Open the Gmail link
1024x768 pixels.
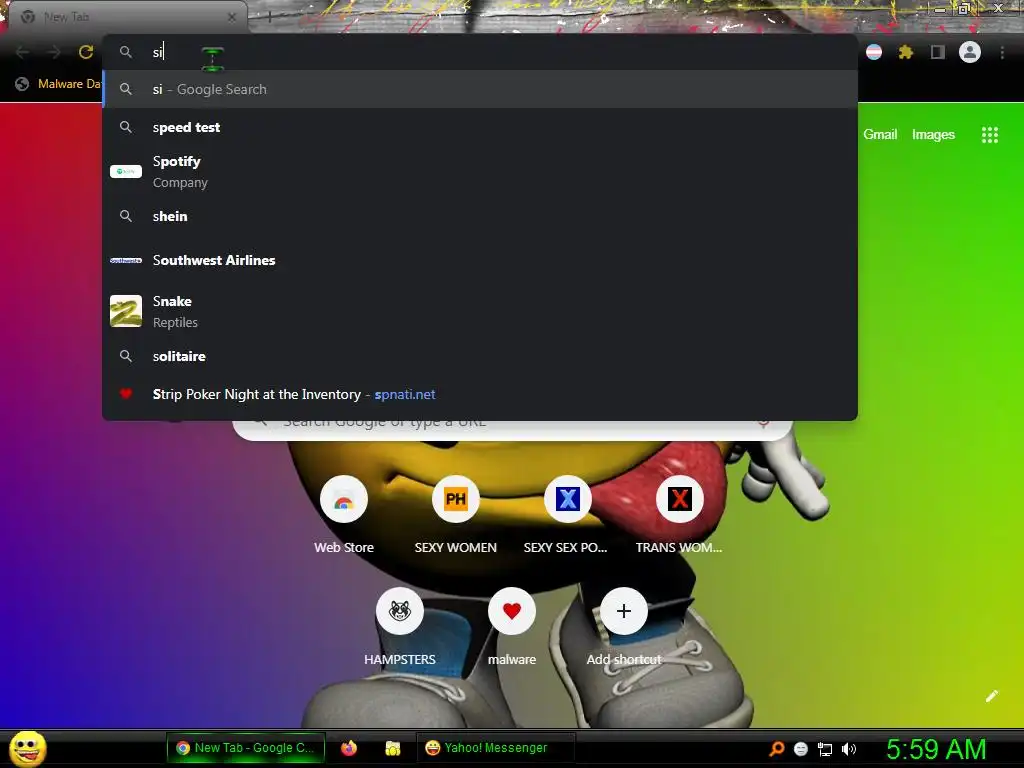pos(880,135)
